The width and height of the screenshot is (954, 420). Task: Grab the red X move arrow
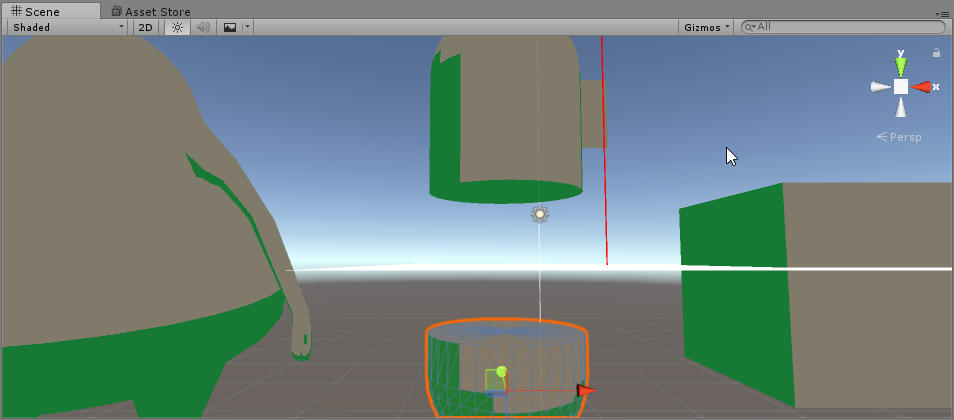point(587,391)
